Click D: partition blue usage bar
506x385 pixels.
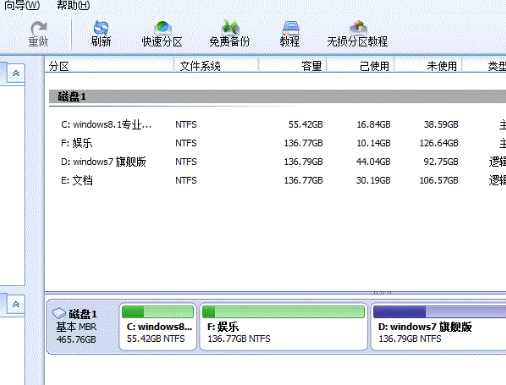440,312
